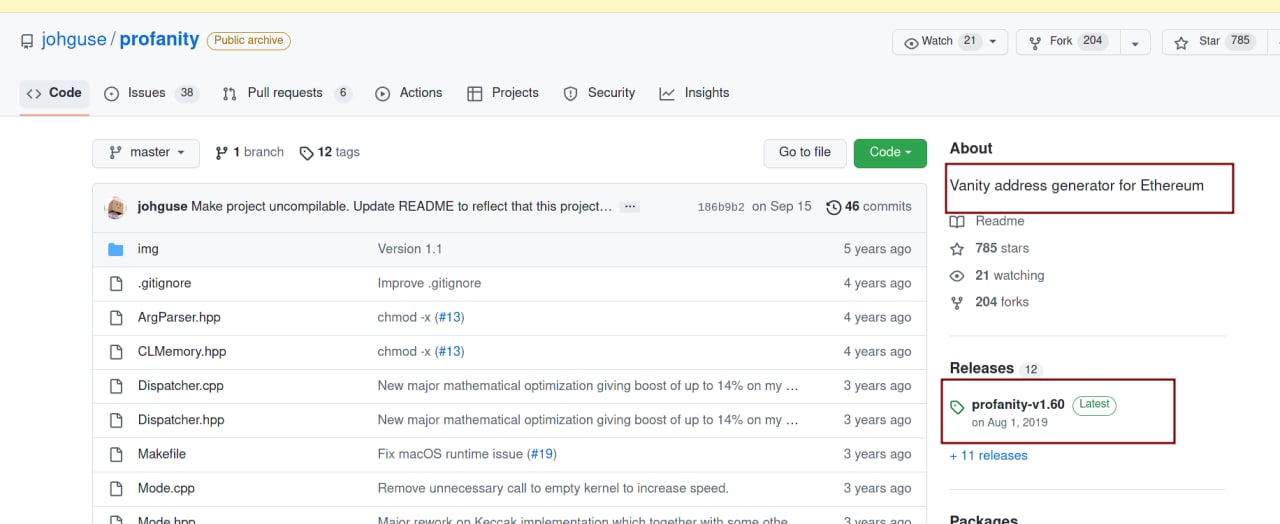1280x524 pixels.
Task: Click johguse's avatar in the commit row
Action: pos(116,207)
